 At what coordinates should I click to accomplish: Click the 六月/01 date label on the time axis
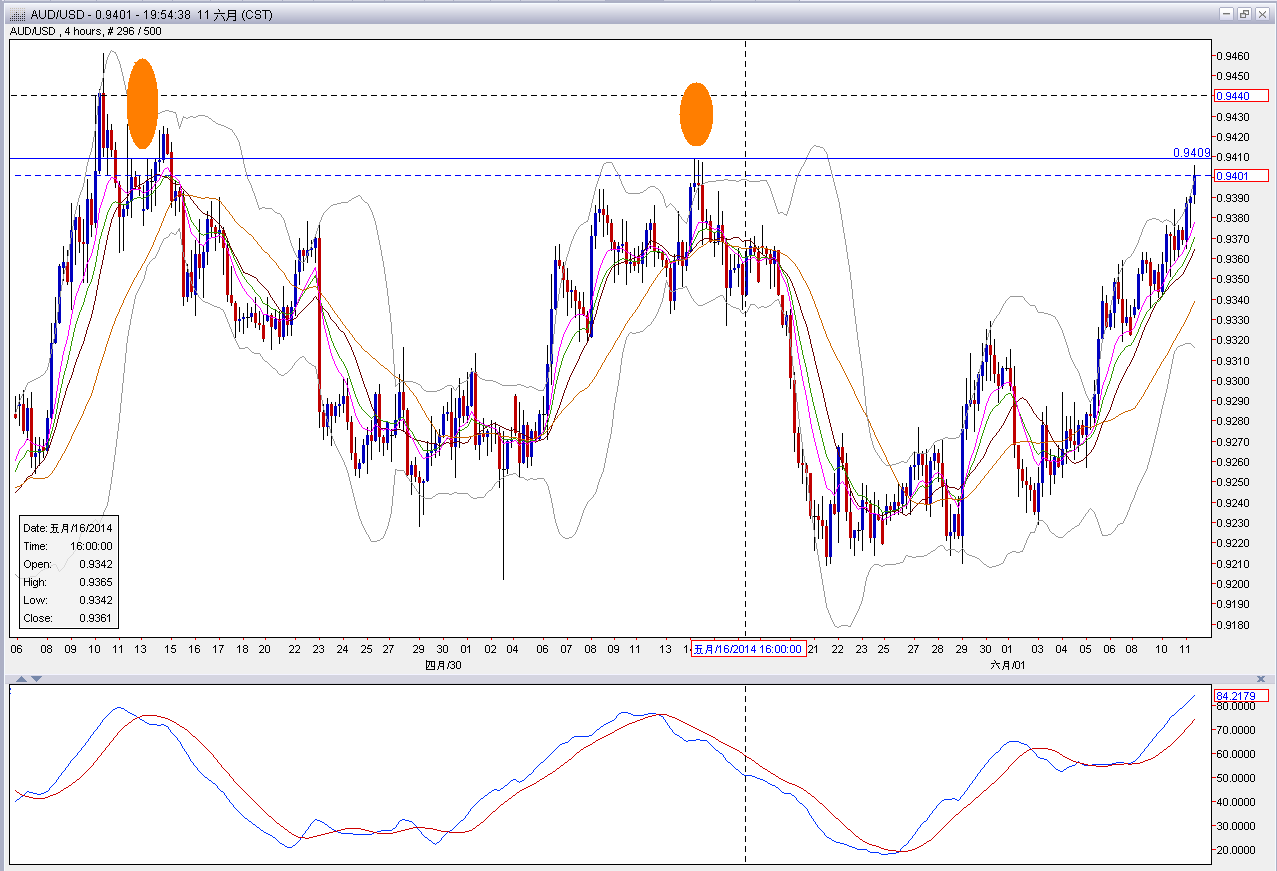point(1008,665)
